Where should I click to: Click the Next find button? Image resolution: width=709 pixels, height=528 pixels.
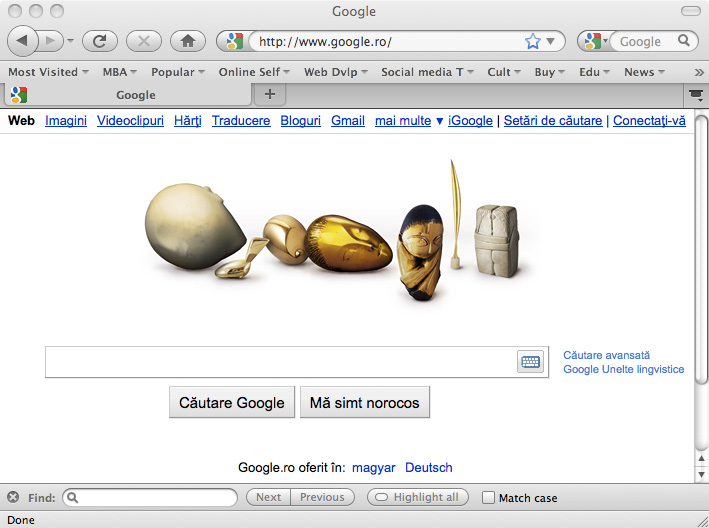coord(268,497)
